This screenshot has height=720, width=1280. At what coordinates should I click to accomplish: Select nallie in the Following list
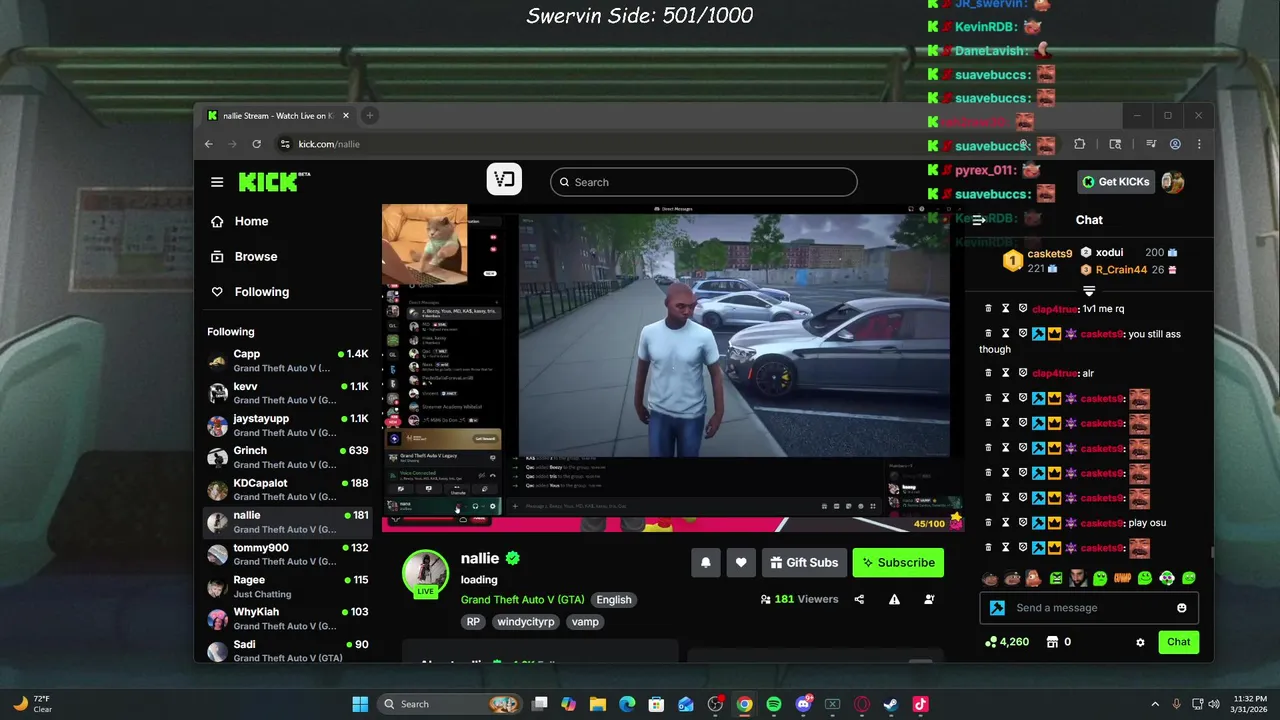pos(288,522)
